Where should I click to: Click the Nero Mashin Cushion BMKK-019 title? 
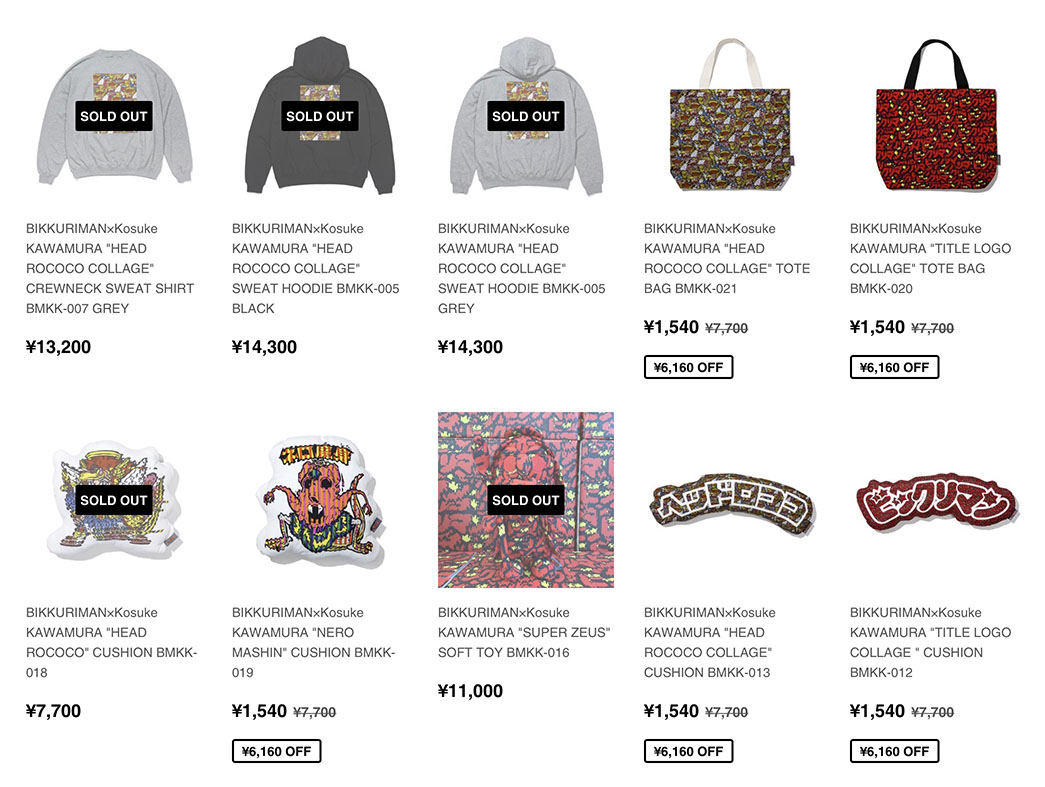click(313, 642)
